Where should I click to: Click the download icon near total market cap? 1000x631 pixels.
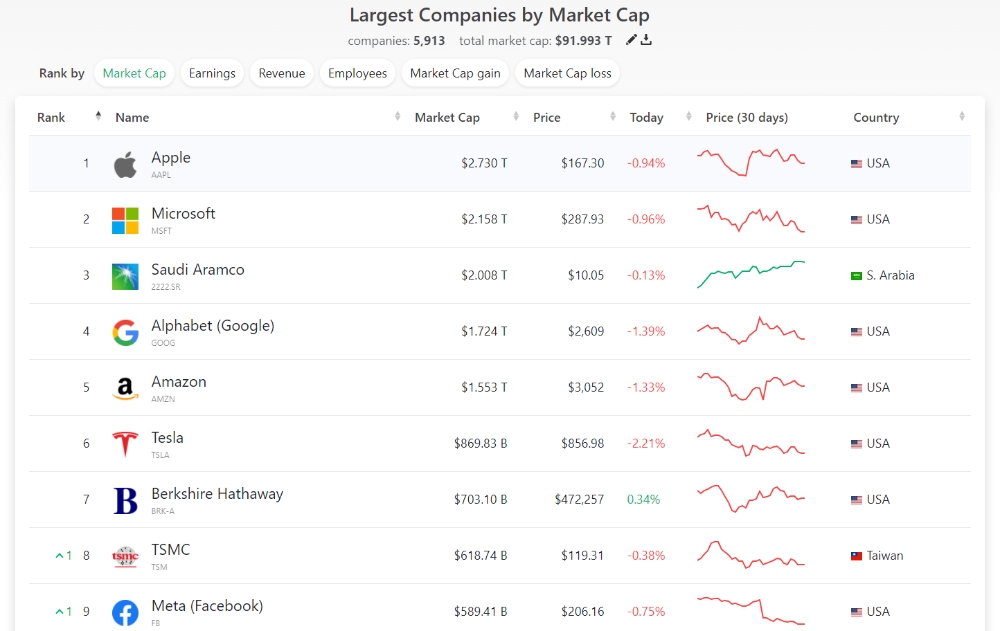point(646,40)
